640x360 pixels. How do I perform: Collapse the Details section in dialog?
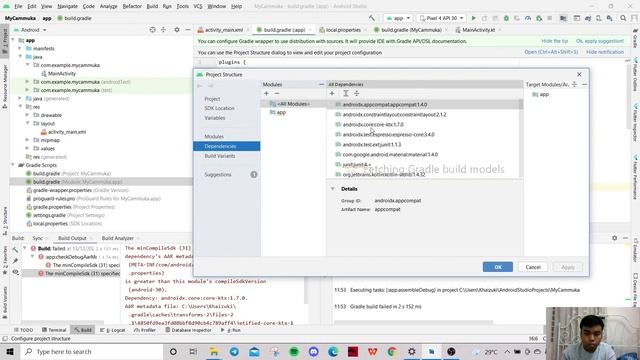pos(333,189)
